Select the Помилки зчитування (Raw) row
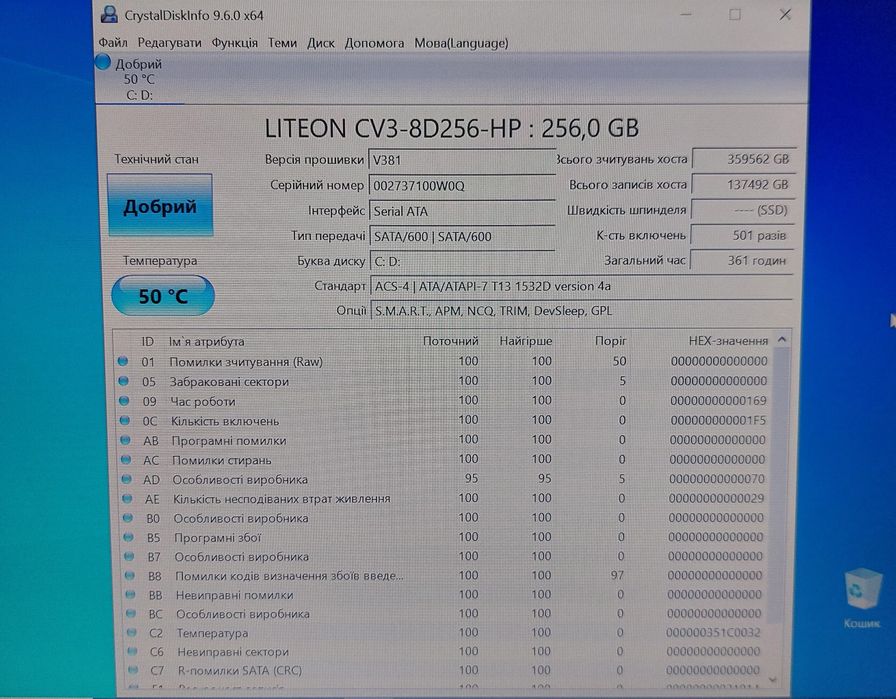 443,361
